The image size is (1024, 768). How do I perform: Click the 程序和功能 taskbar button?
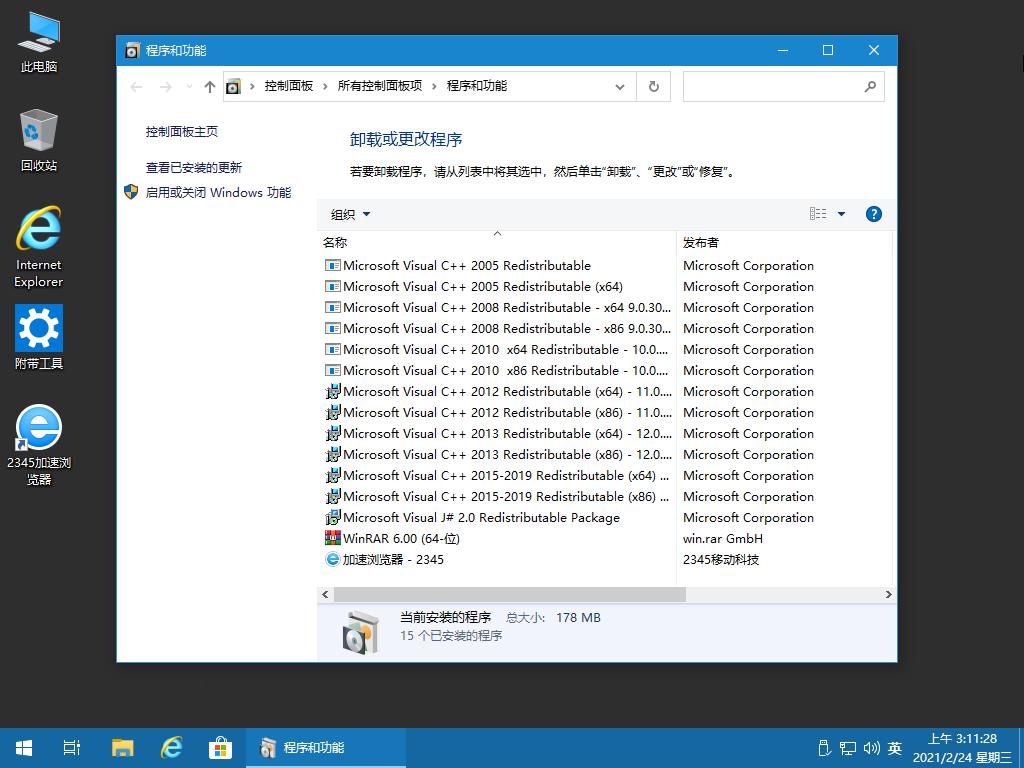[x=326, y=748]
